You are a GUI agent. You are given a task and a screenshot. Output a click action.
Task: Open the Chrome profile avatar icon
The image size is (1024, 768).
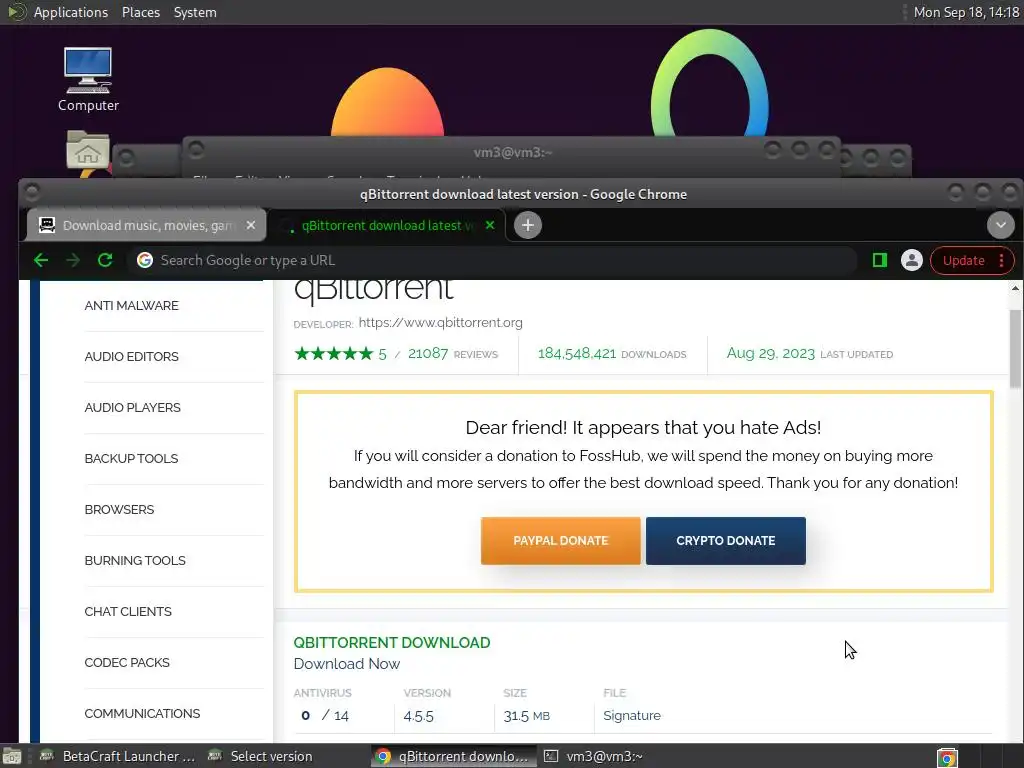tap(912, 260)
